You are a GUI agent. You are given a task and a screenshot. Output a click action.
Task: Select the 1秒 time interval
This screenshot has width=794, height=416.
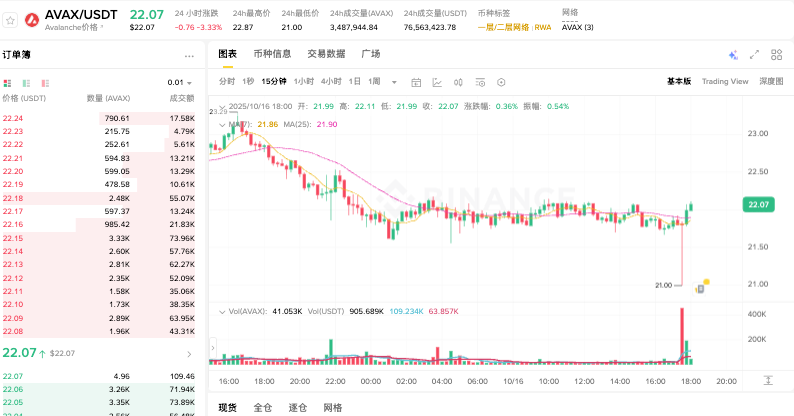click(248, 81)
